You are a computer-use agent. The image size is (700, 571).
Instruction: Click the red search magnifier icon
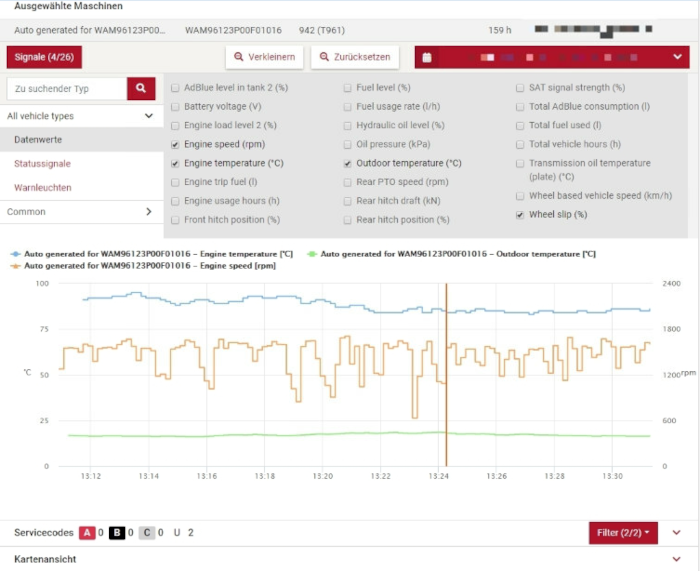coord(141,89)
